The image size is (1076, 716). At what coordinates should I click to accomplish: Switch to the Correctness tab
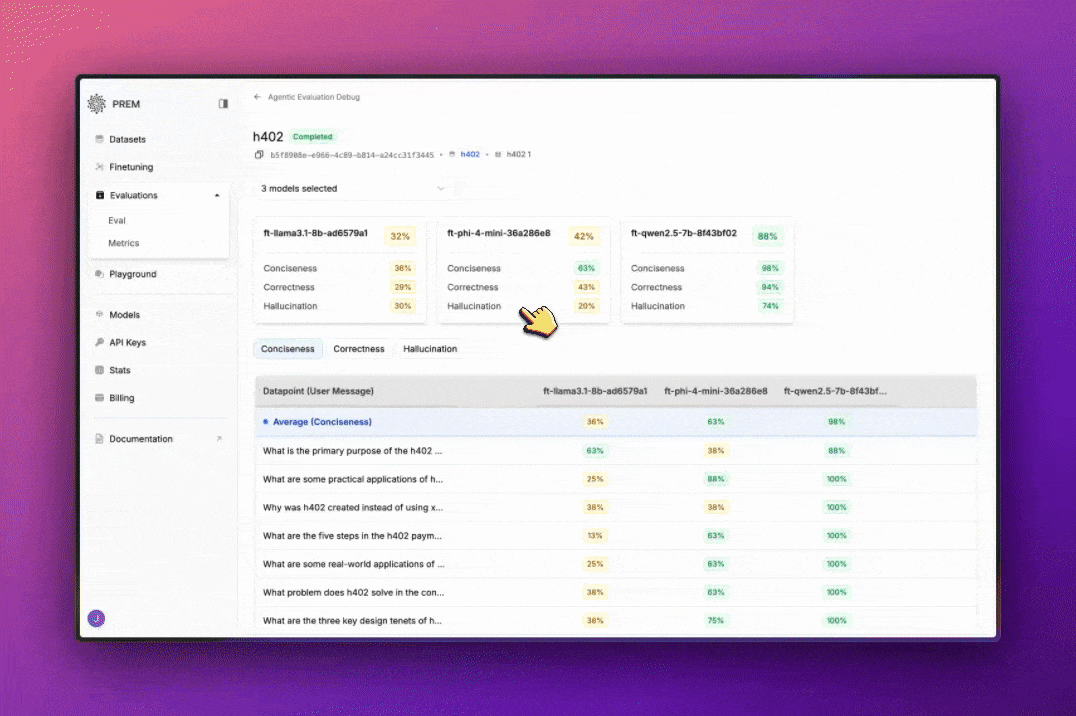(x=359, y=349)
